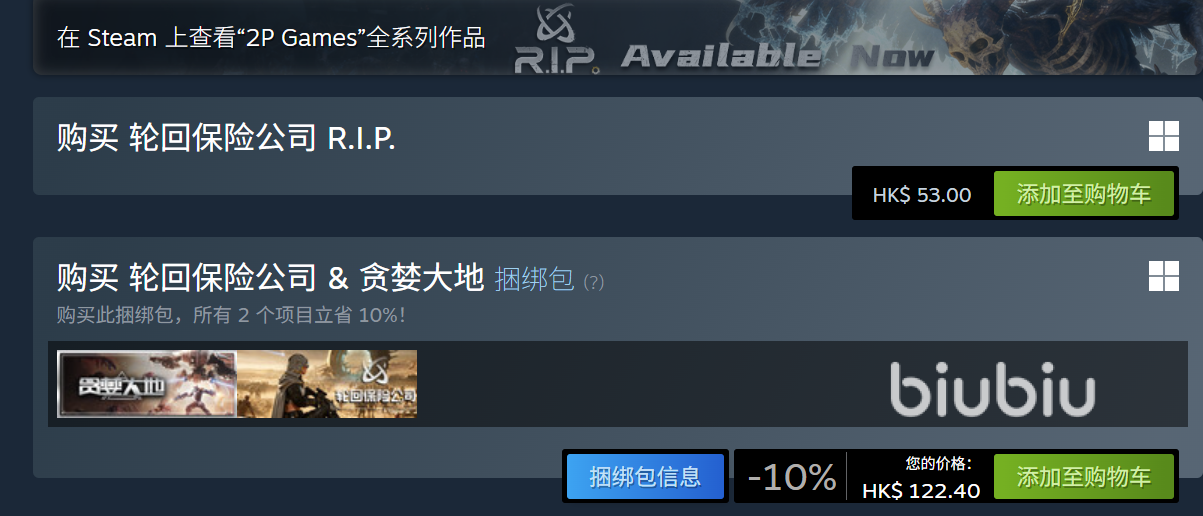Click the 购买 轮回保险公司 R.I.P. heading

pyautogui.click(x=226, y=138)
